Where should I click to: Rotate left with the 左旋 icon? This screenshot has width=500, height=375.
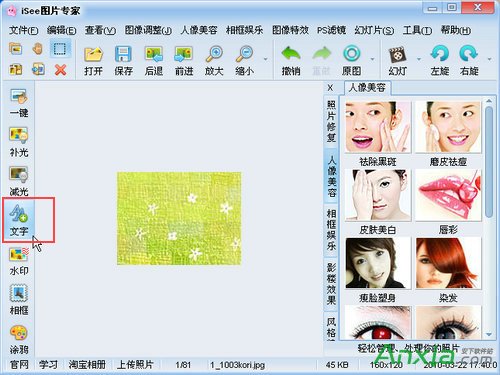coord(439,61)
